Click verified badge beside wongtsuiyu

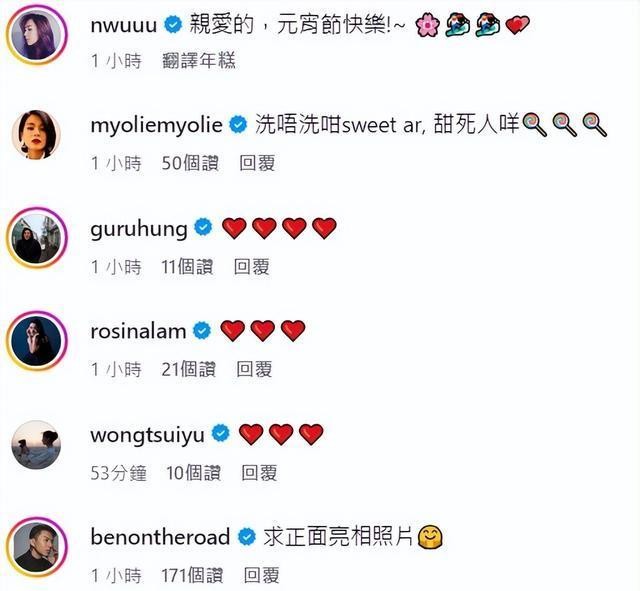pos(221,433)
